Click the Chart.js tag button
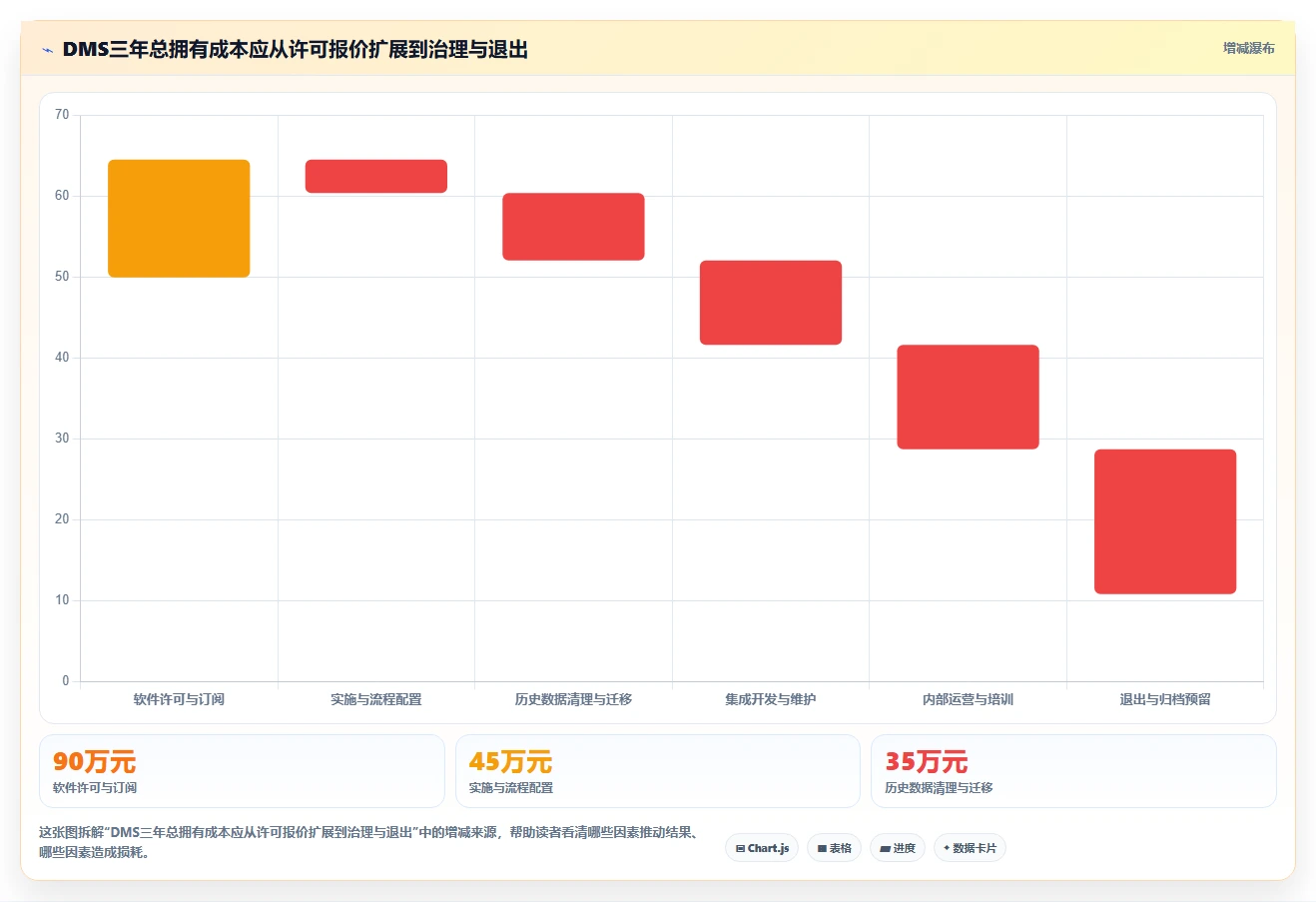Viewport: 1316px width, 902px height. click(x=762, y=848)
